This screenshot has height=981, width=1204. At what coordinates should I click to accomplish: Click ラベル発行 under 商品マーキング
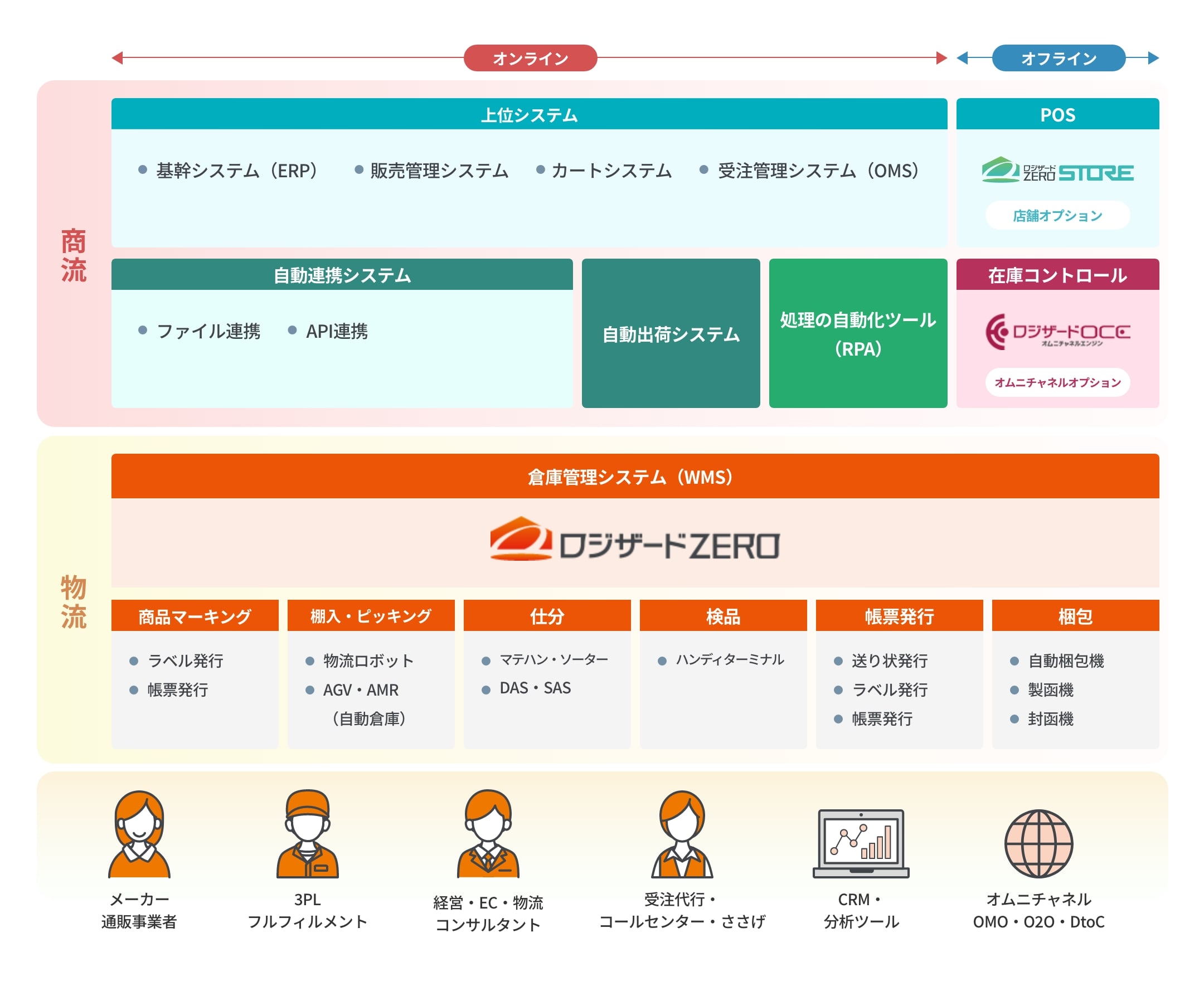coord(185,660)
